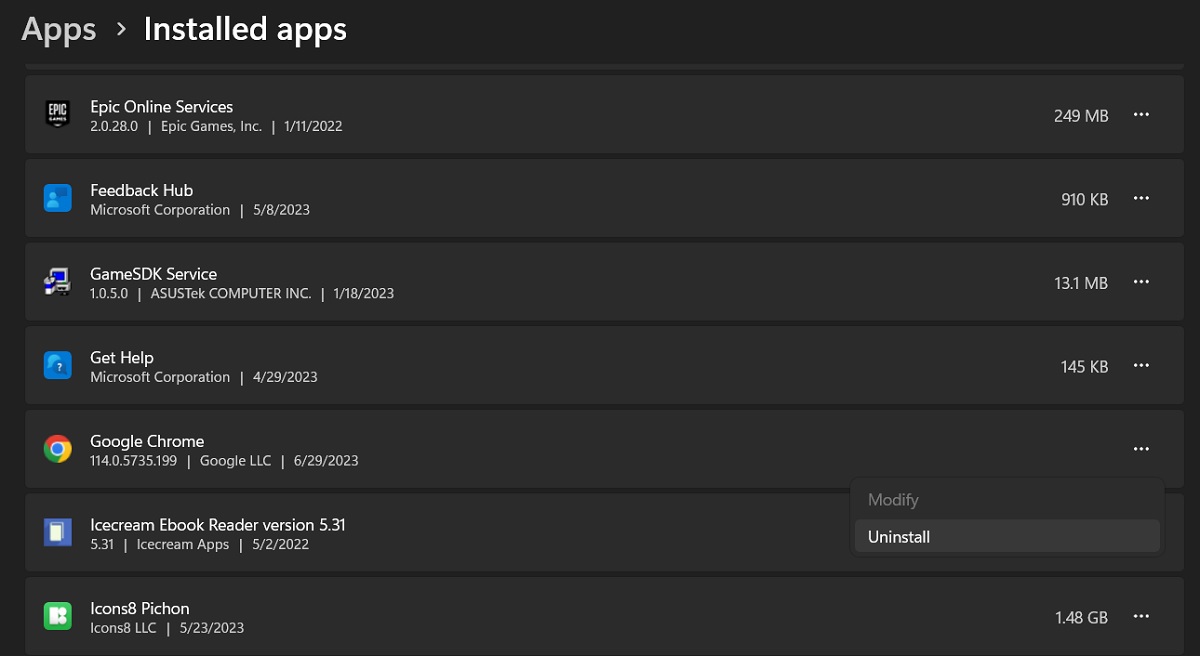
Task: Open more options for Icons8 Pichon
Action: 1141,616
